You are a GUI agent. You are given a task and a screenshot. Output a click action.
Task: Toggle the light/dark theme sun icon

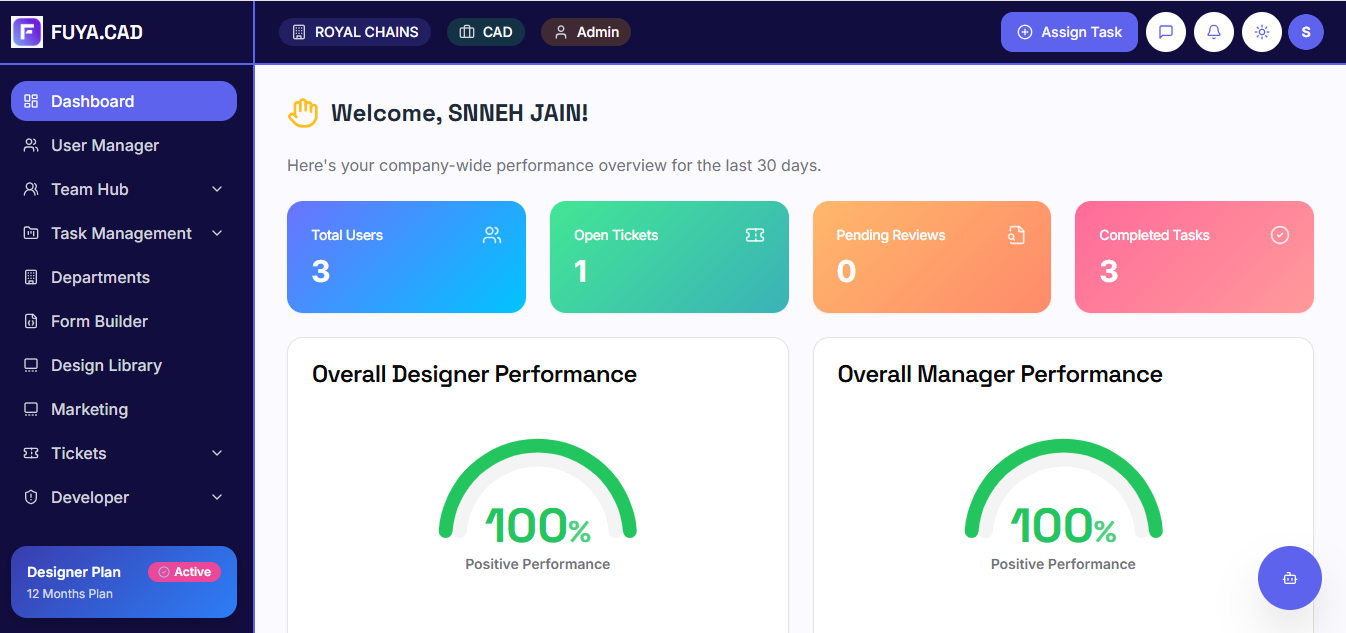pos(1261,32)
